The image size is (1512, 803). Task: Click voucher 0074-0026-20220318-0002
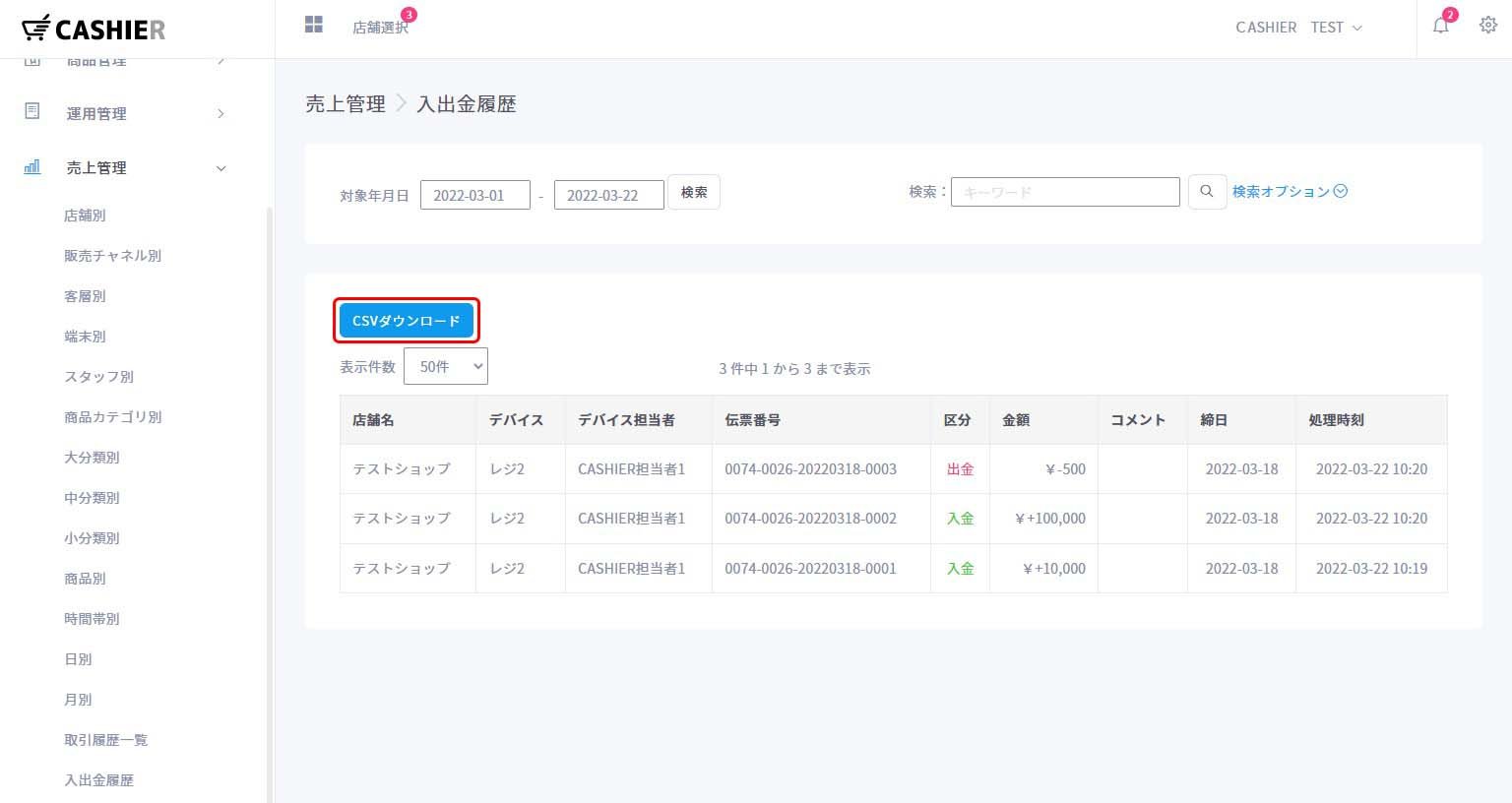pyautogui.click(x=810, y=519)
